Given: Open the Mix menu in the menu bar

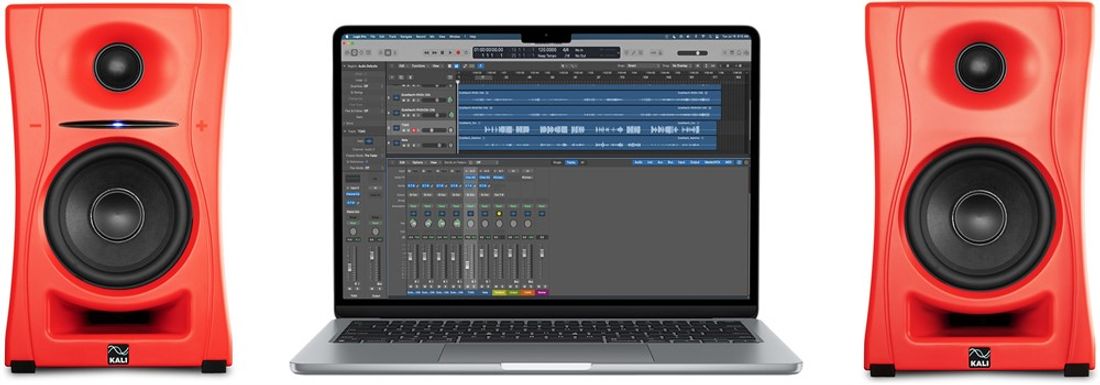Looking at the screenshot, I should [432, 36].
